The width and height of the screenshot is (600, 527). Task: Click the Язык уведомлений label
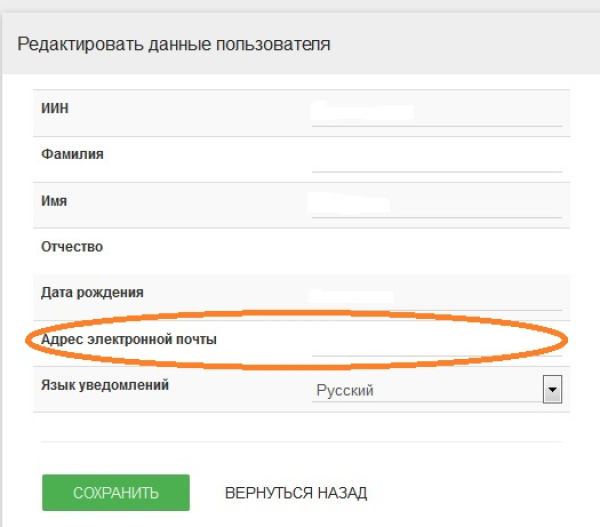105,385
